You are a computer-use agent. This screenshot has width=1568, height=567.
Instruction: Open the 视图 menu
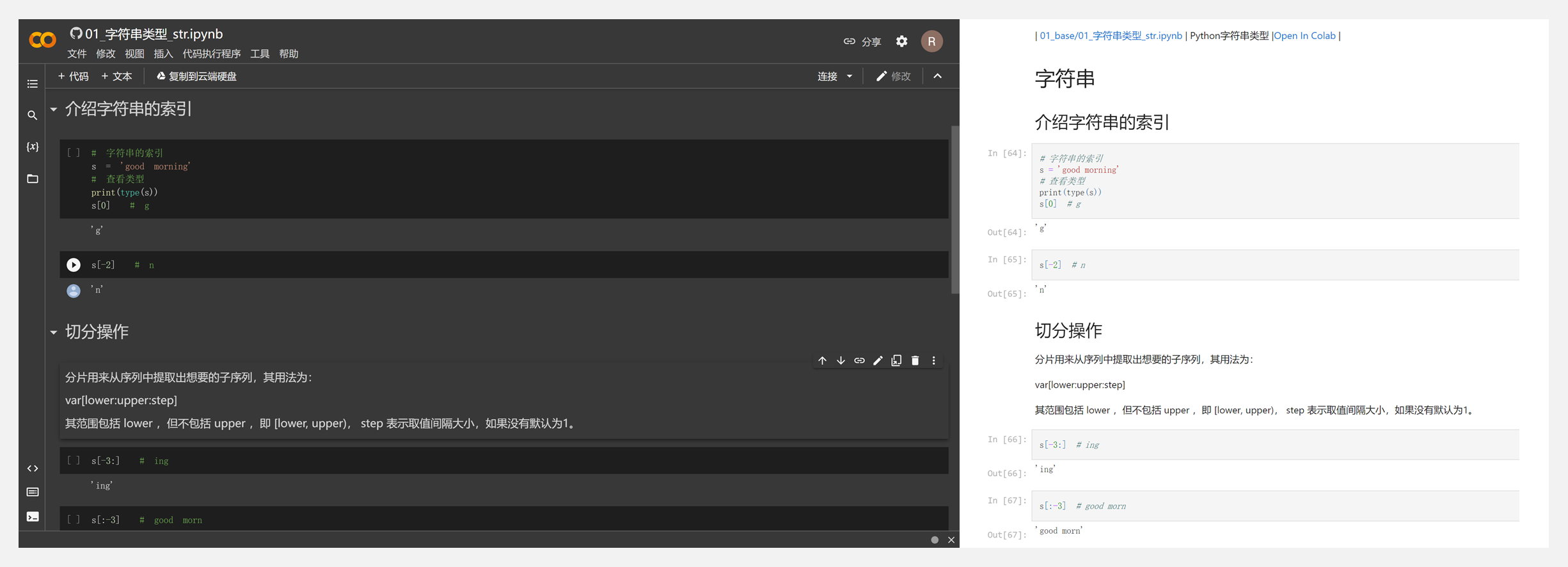click(134, 54)
